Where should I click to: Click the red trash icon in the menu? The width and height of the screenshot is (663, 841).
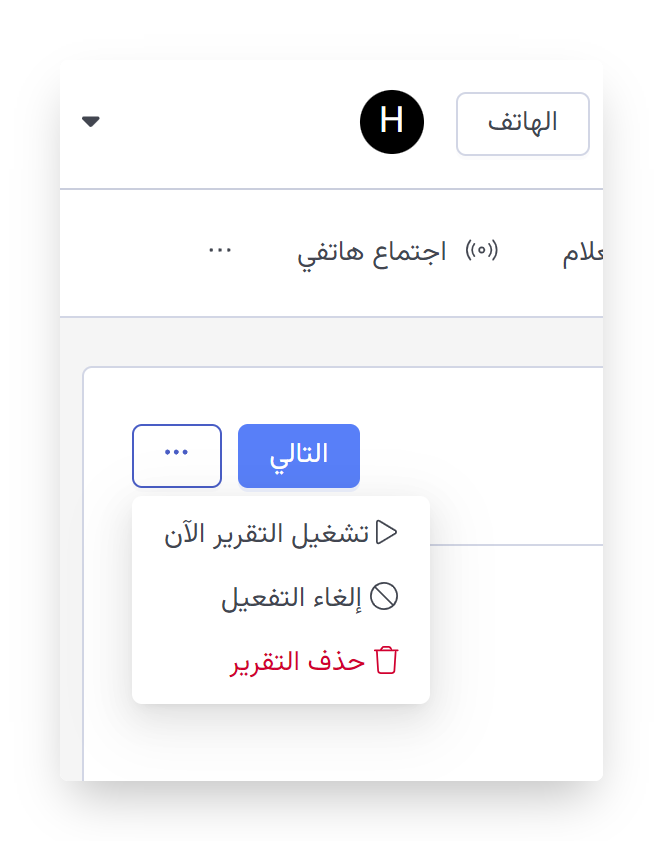pyautogui.click(x=386, y=661)
